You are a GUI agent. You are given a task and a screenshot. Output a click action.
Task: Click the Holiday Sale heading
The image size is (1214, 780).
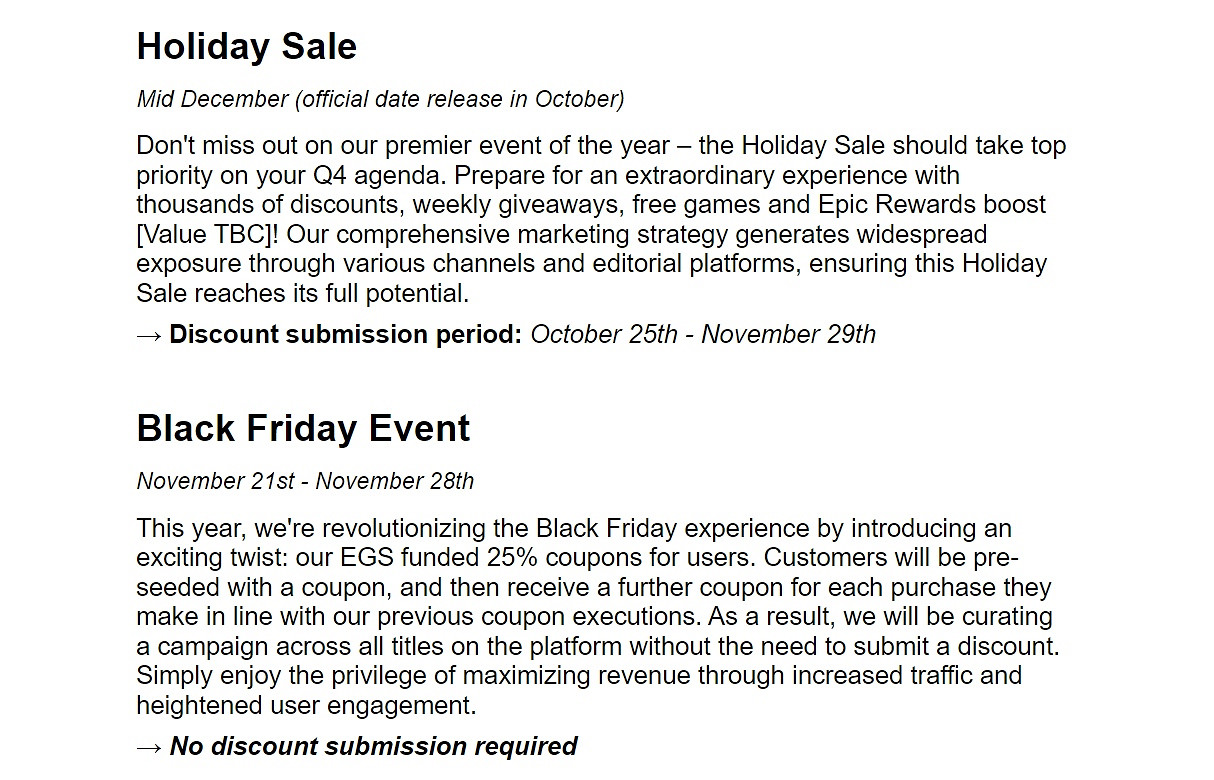tap(246, 47)
